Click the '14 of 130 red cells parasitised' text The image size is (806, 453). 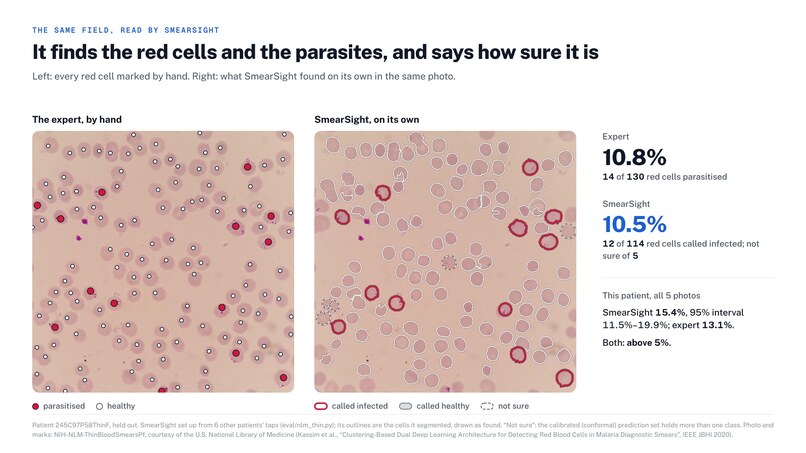click(x=665, y=177)
